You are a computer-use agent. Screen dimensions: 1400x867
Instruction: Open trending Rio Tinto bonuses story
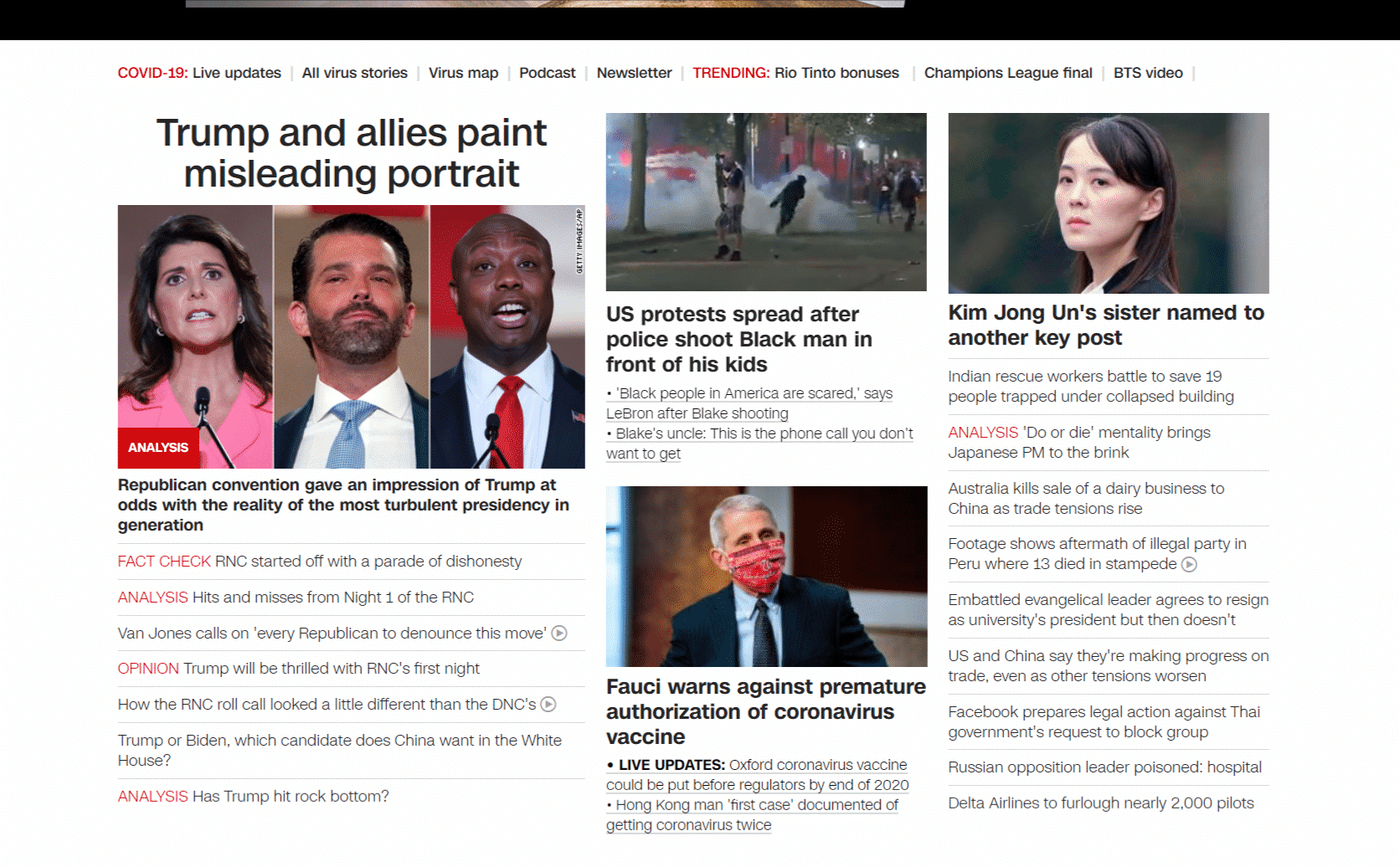836,73
